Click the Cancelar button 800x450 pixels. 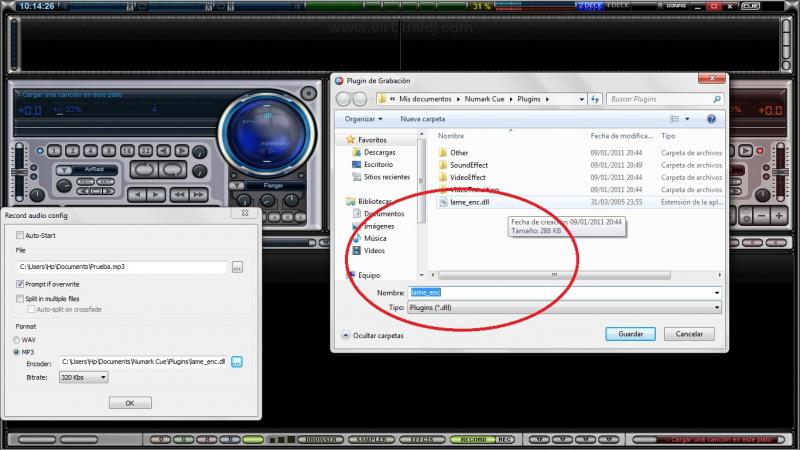coord(689,334)
